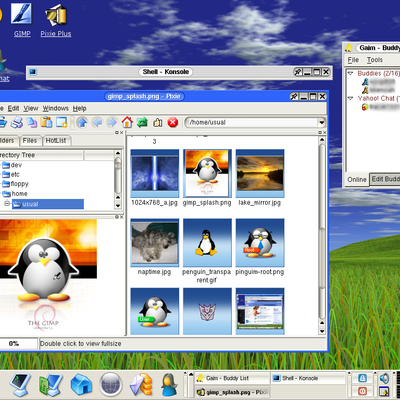Select the desktop screenshot thumbnail
Image resolution: width=400 pixels, height=400 pixels.
pos(260,311)
